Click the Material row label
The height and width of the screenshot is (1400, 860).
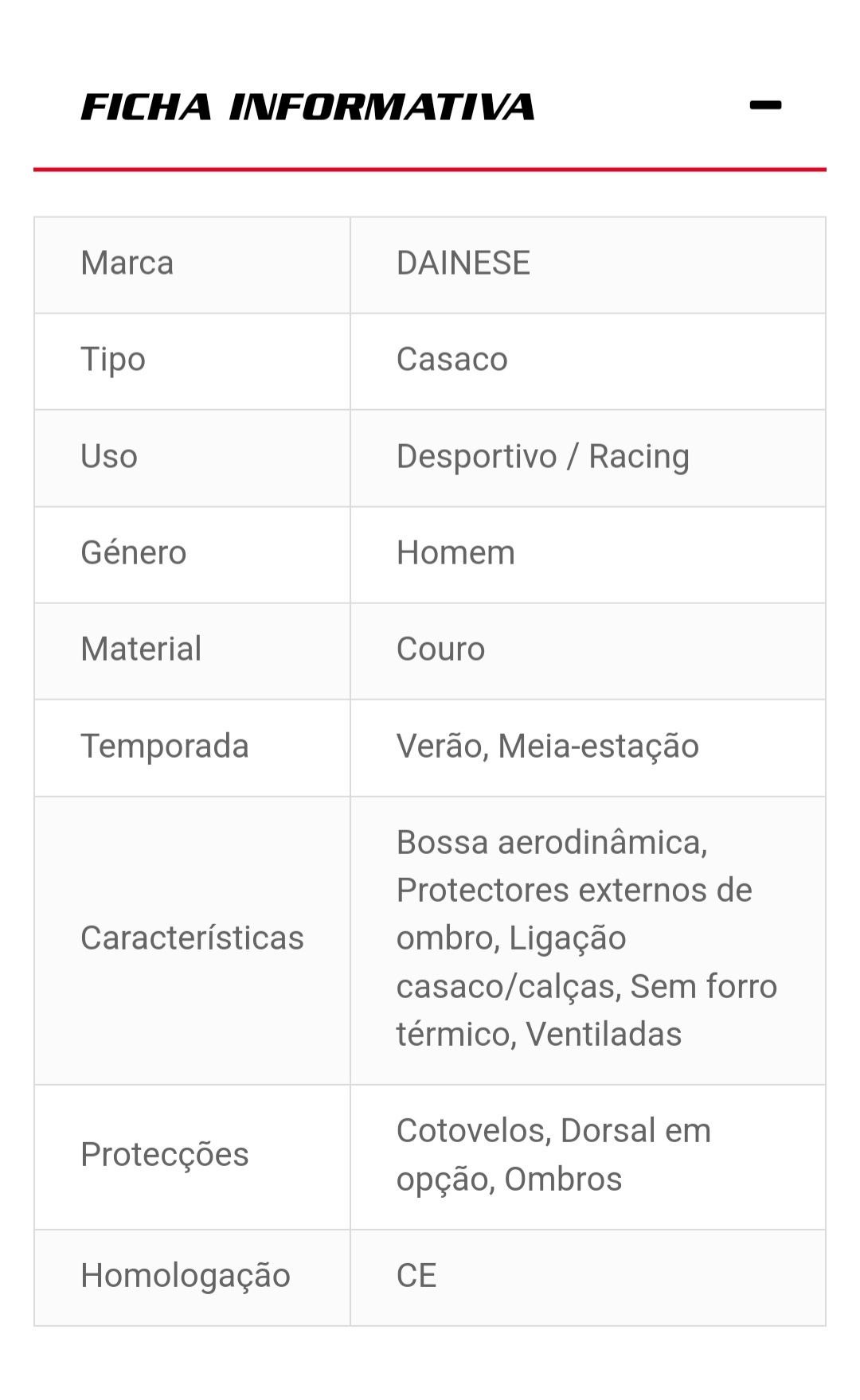click(141, 649)
